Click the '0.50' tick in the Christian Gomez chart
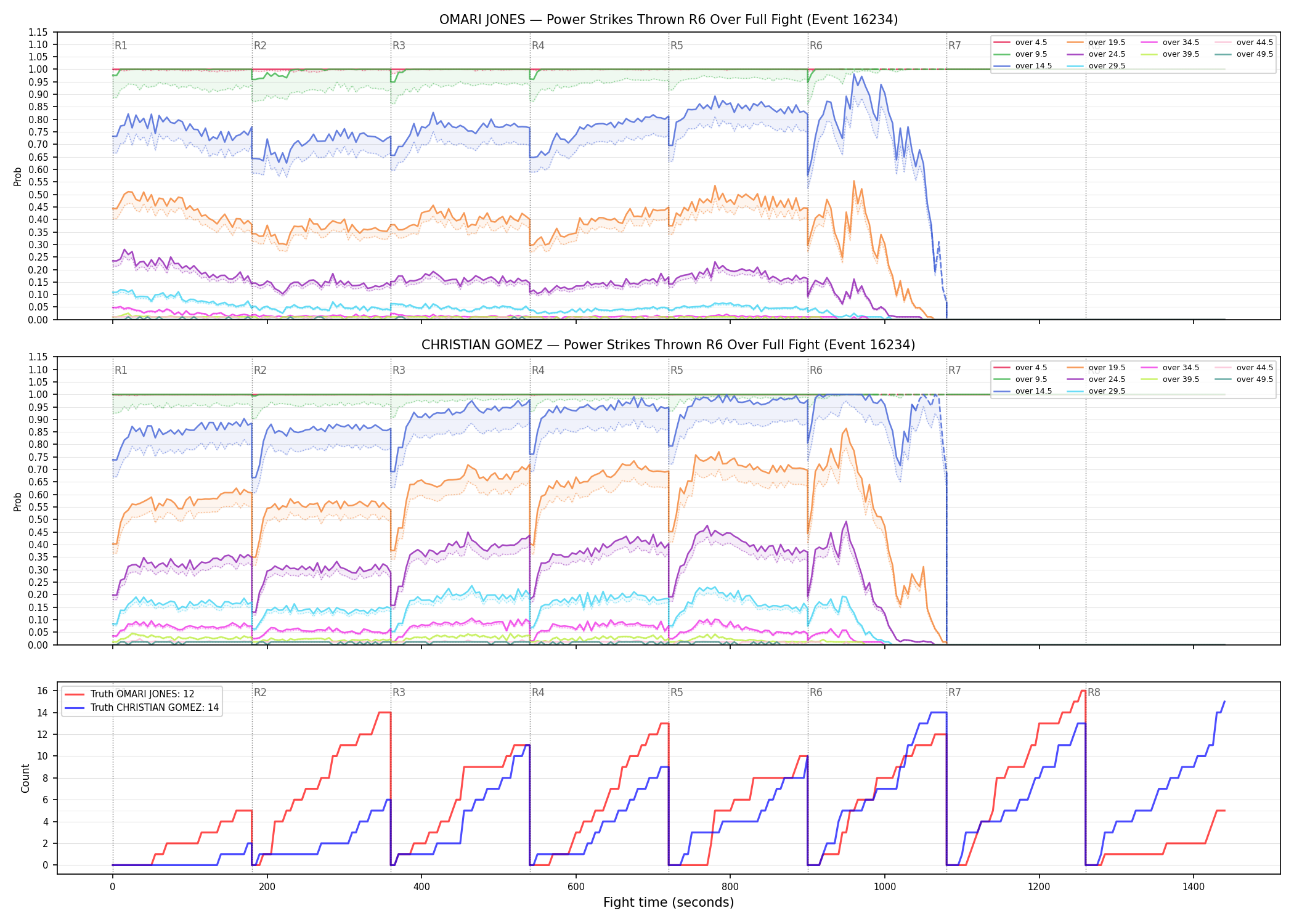1294x924 pixels. point(38,519)
